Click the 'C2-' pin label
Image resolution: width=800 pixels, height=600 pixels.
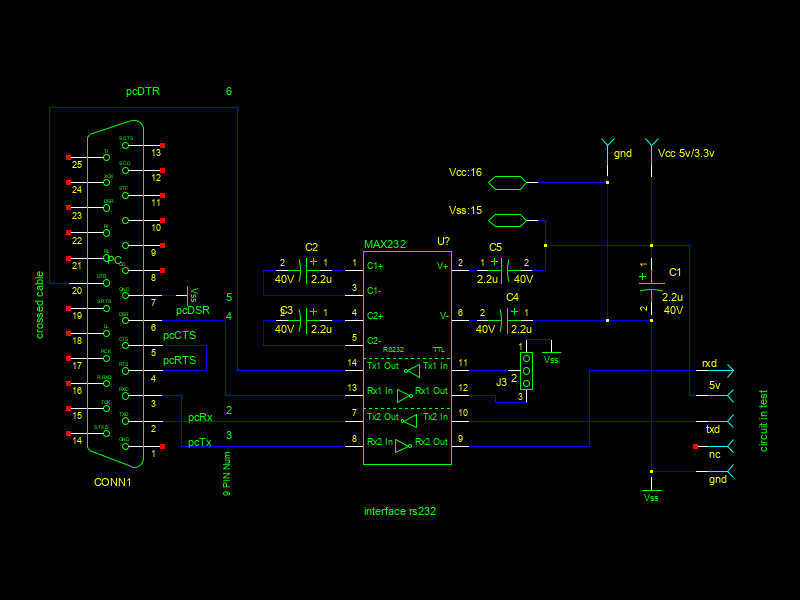point(374,341)
